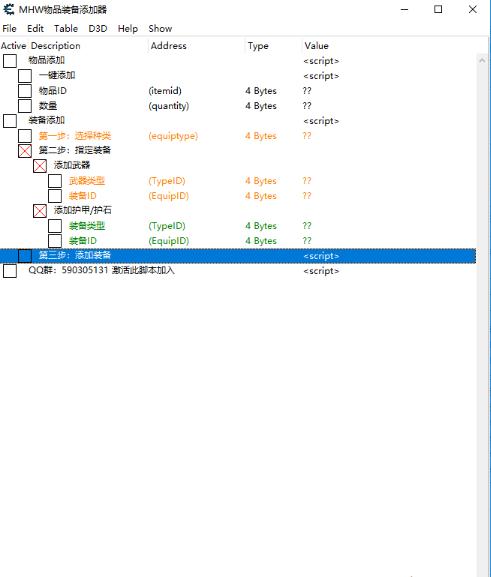Open the Table menu
The width and height of the screenshot is (491, 577).
click(x=66, y=29)
